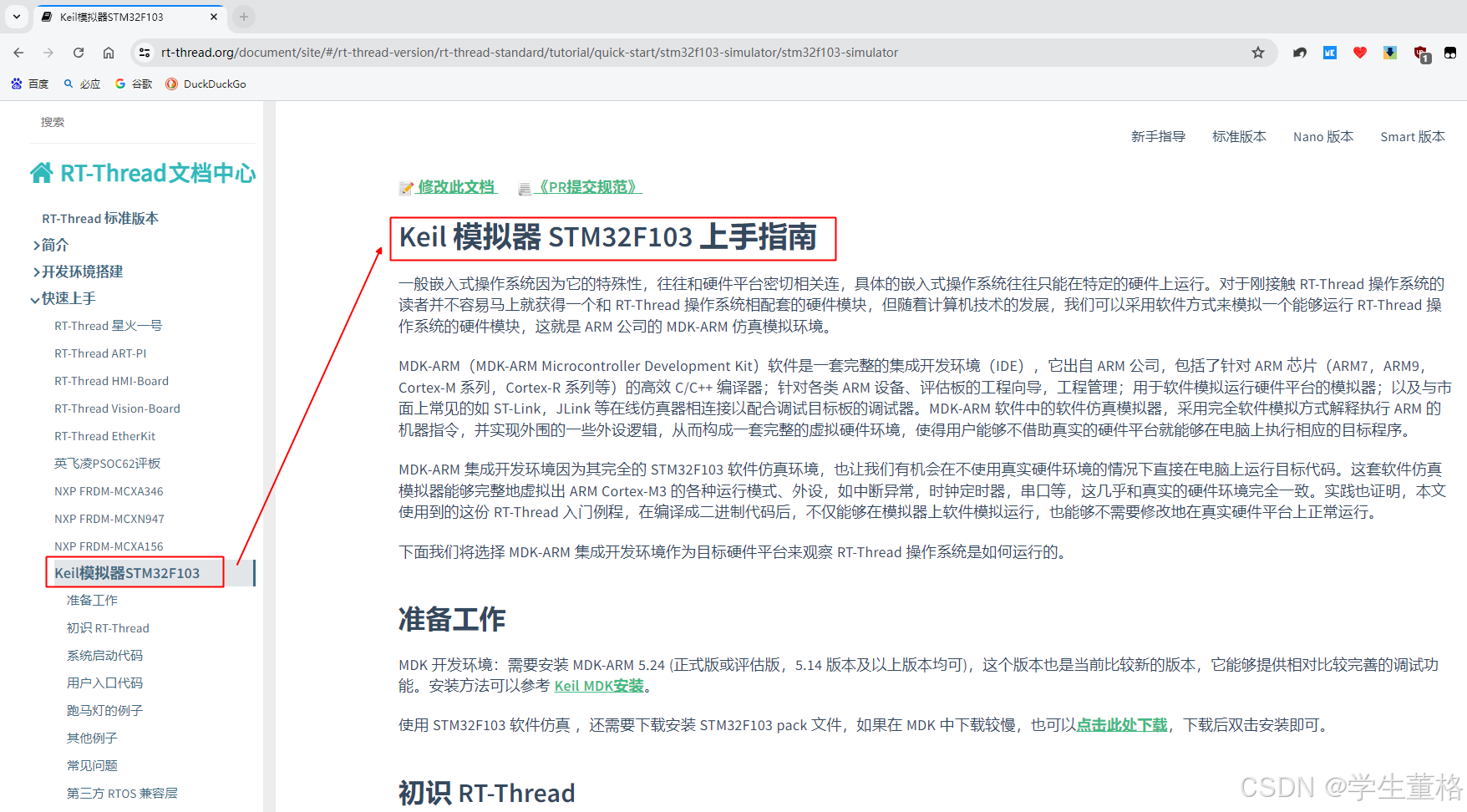Jump to 系统启动代码 subsection

[104, 656]
